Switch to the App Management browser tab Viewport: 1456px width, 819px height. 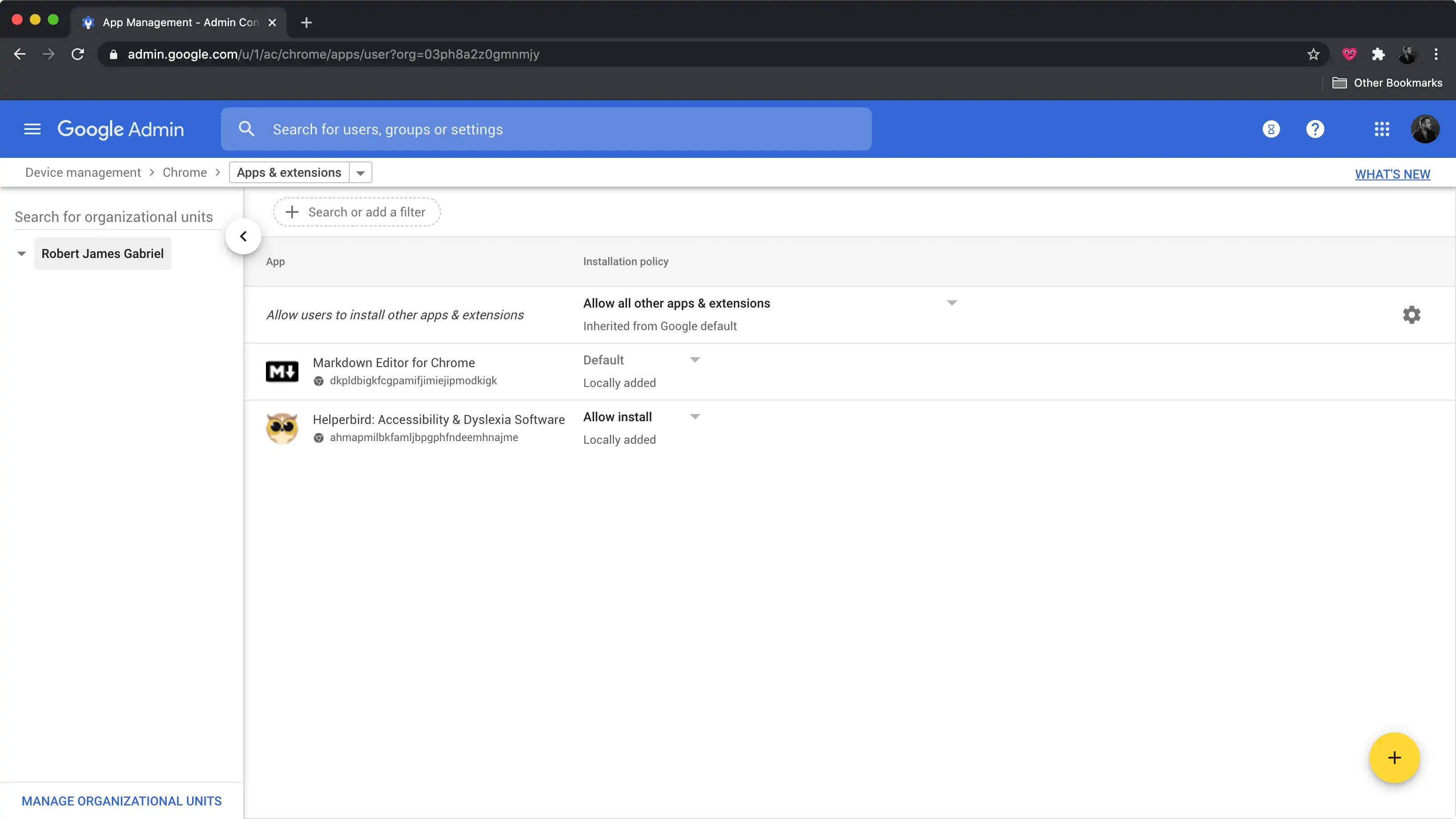[178, 23]
